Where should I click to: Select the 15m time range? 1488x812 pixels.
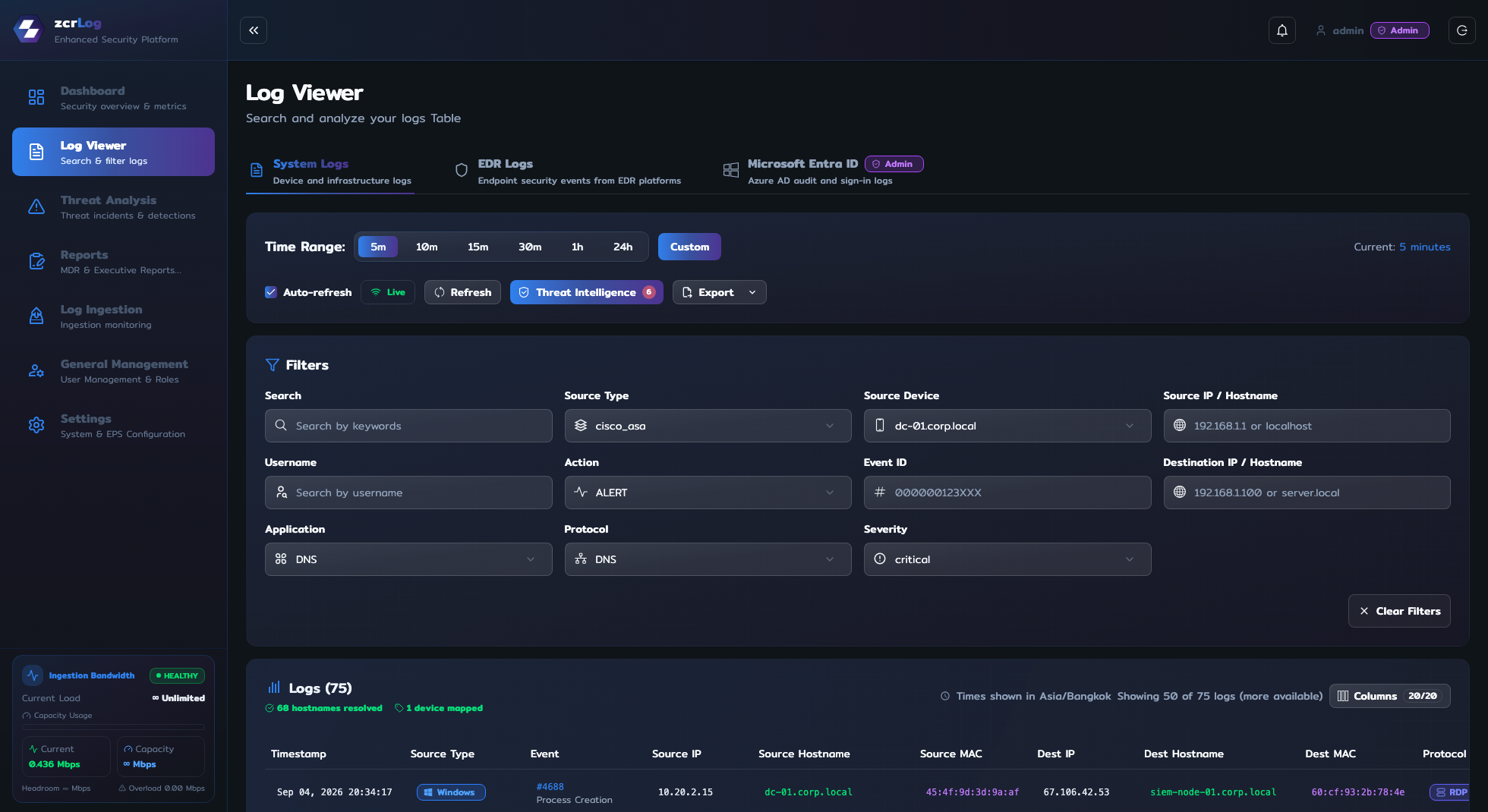pos(478,247)
